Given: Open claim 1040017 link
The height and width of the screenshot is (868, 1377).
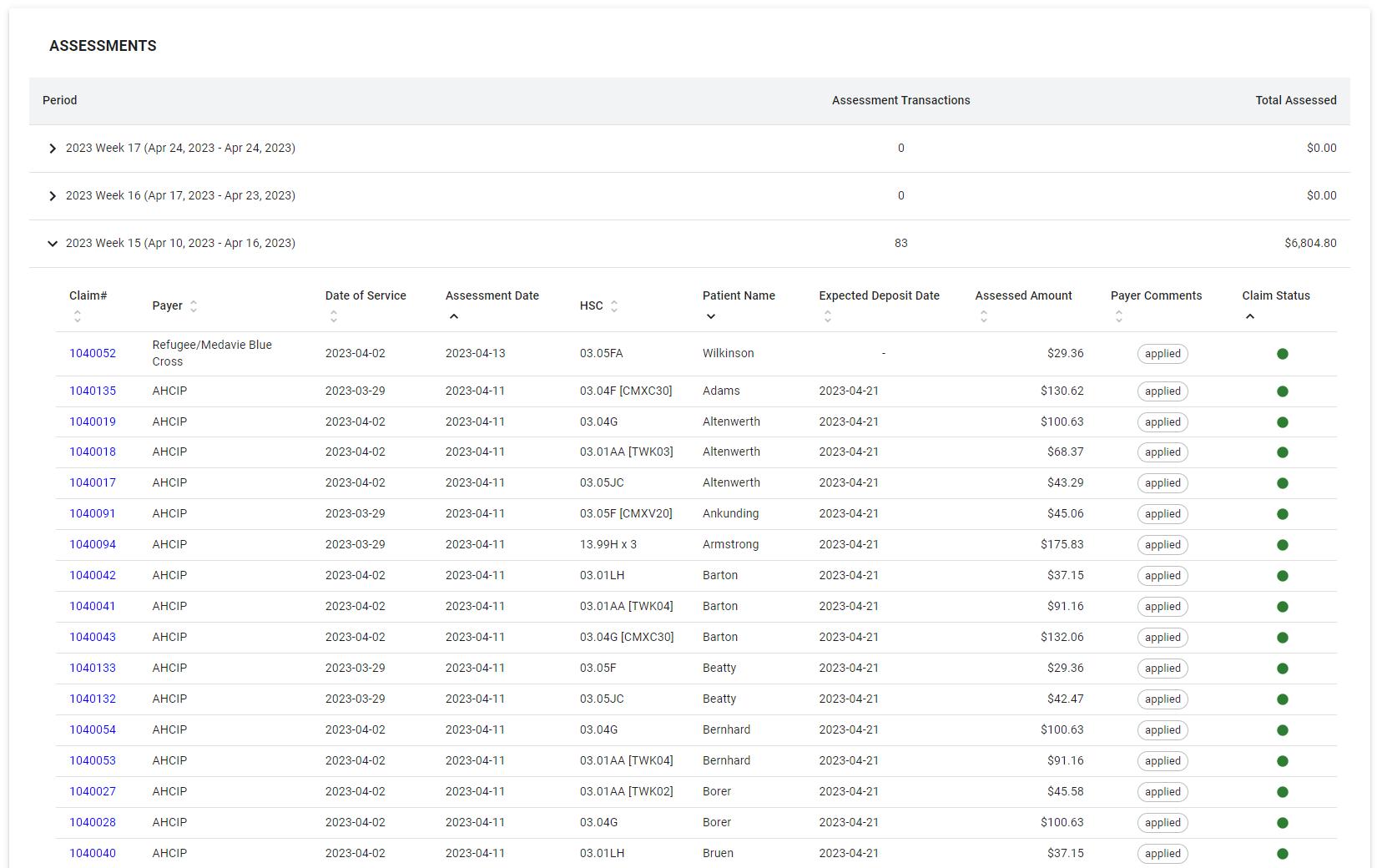Looking at the screenshot, I should (93, 482).
